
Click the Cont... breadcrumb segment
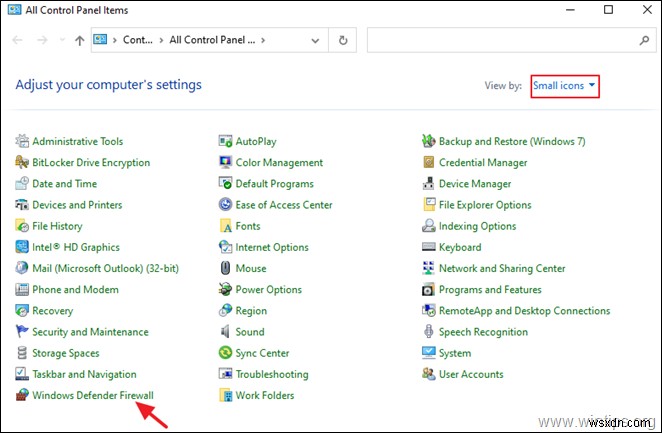[138, 40]
